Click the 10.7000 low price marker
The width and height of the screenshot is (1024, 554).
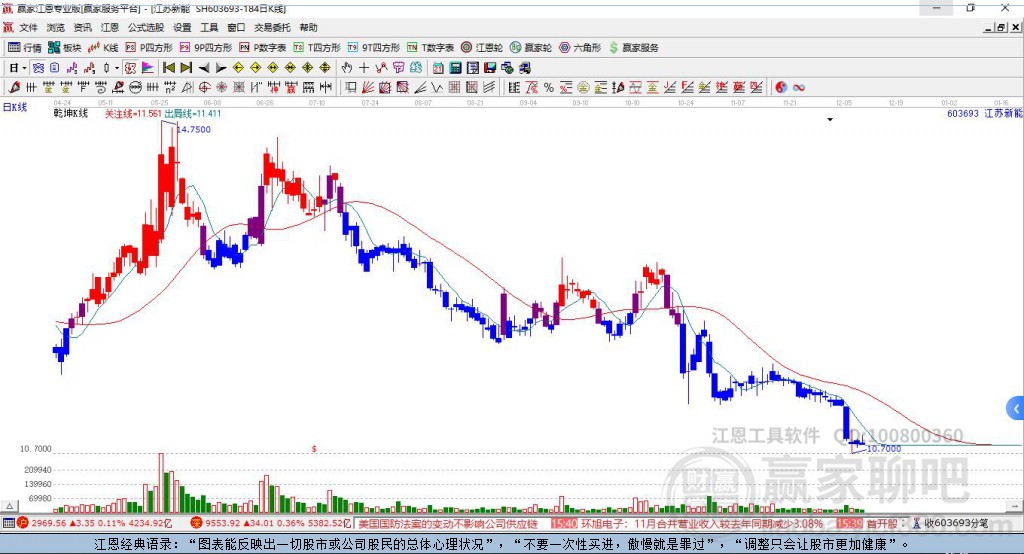pos(884,448)
